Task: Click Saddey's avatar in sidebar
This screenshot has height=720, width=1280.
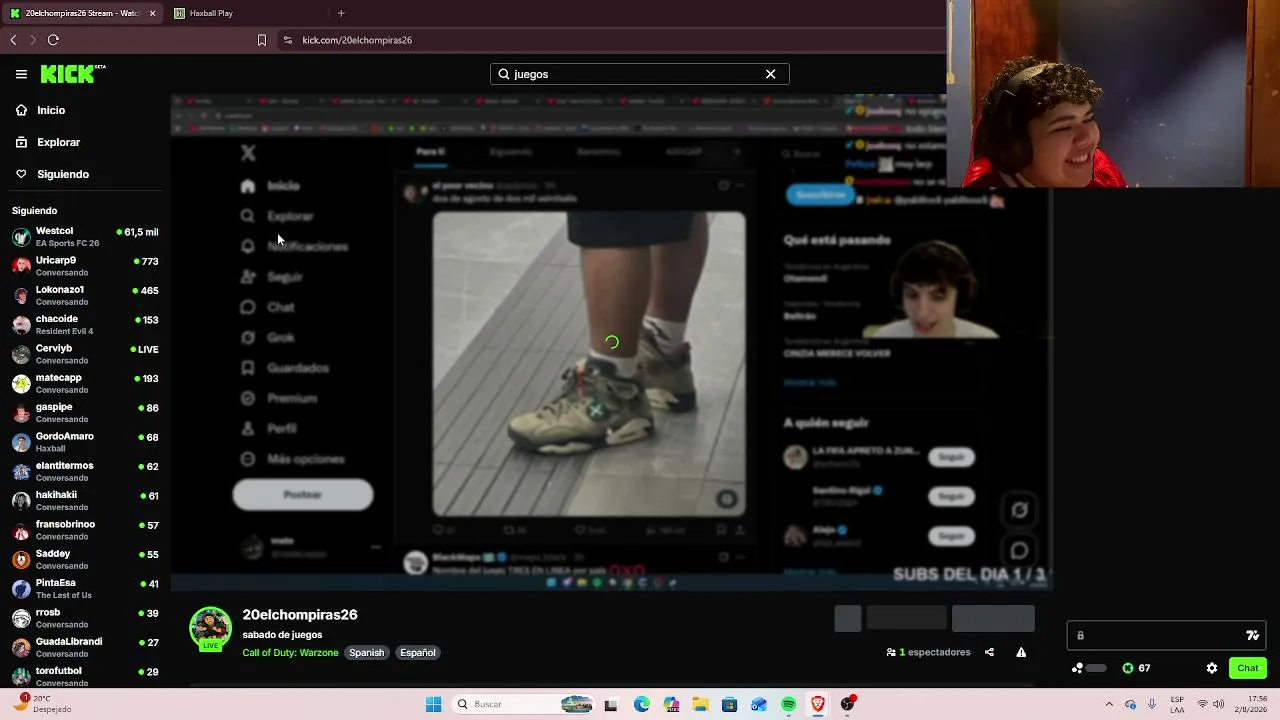Action: tap(21, 559)
